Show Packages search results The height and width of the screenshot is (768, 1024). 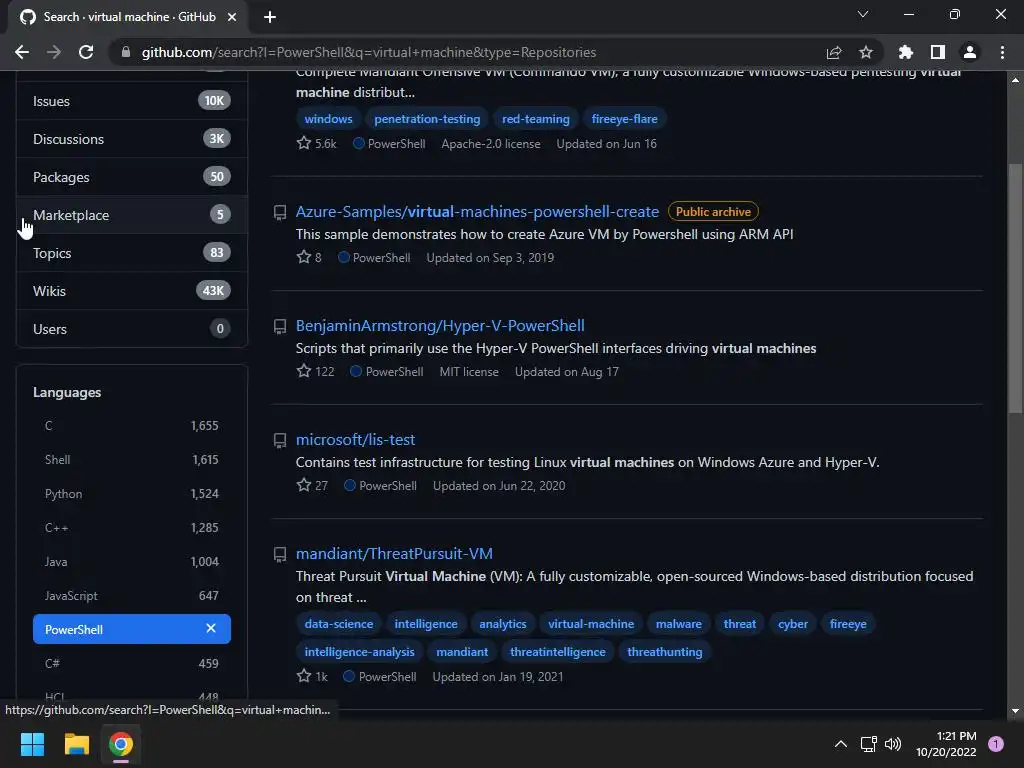[x=132, y=177]
